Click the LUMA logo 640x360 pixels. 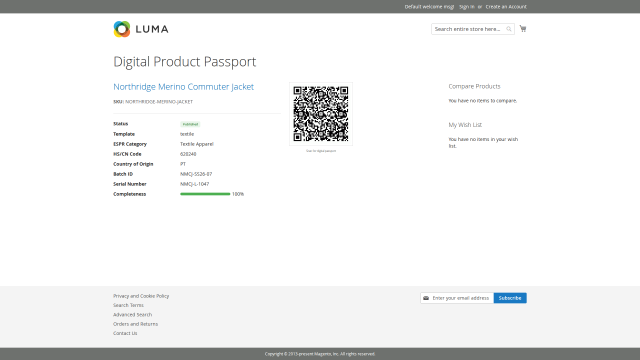point(141,29)
